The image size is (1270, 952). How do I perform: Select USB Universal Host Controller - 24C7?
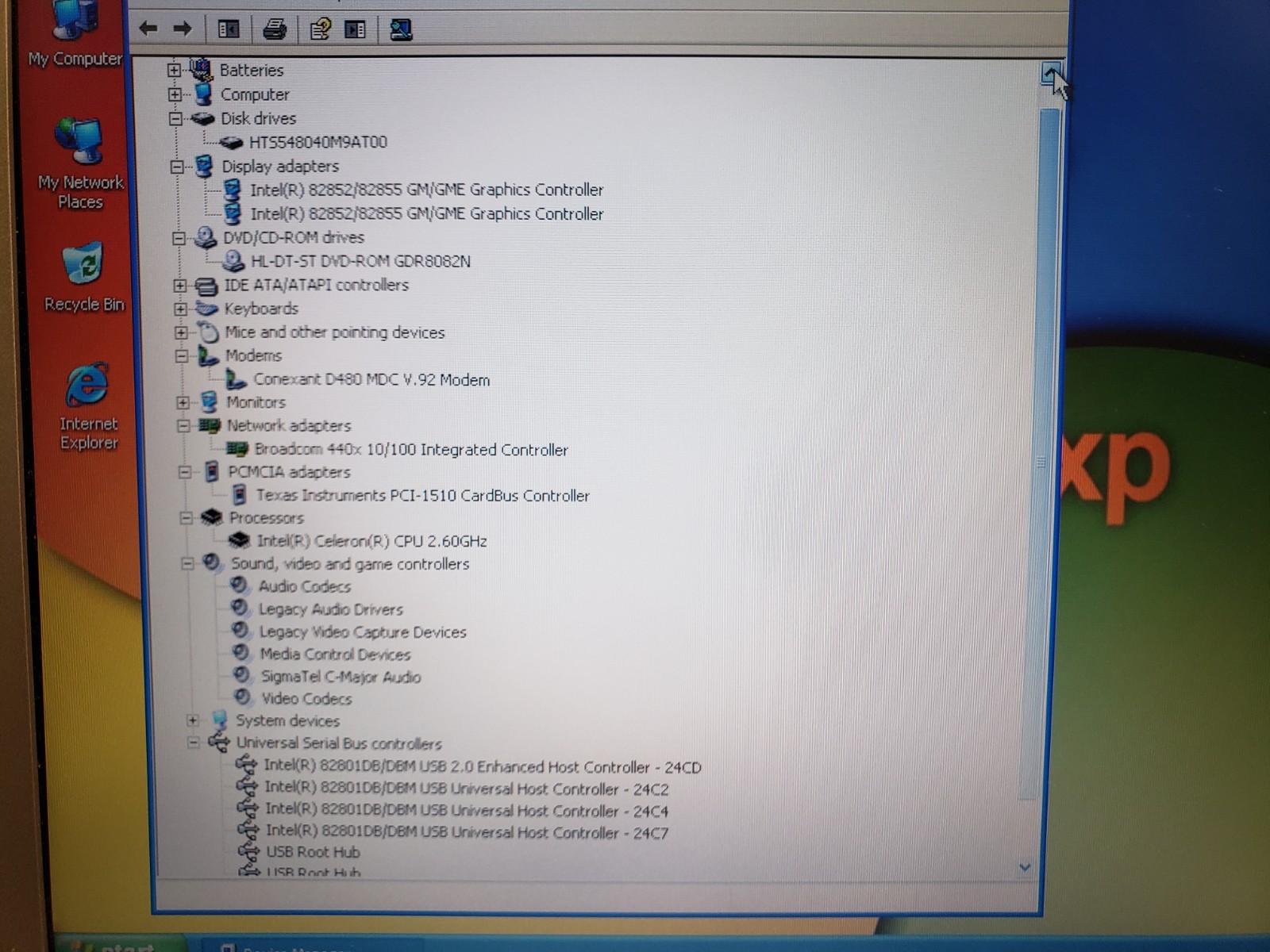pyautogui.click(x=467, y=833)
